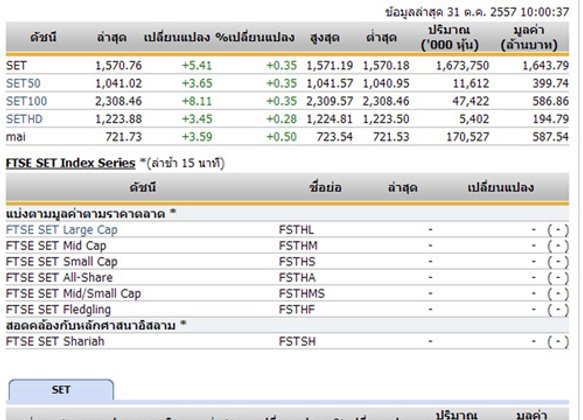Click the FSTHL ticker symbol
Viewport: 583px width, 420px height.
(x=296, y=230)
